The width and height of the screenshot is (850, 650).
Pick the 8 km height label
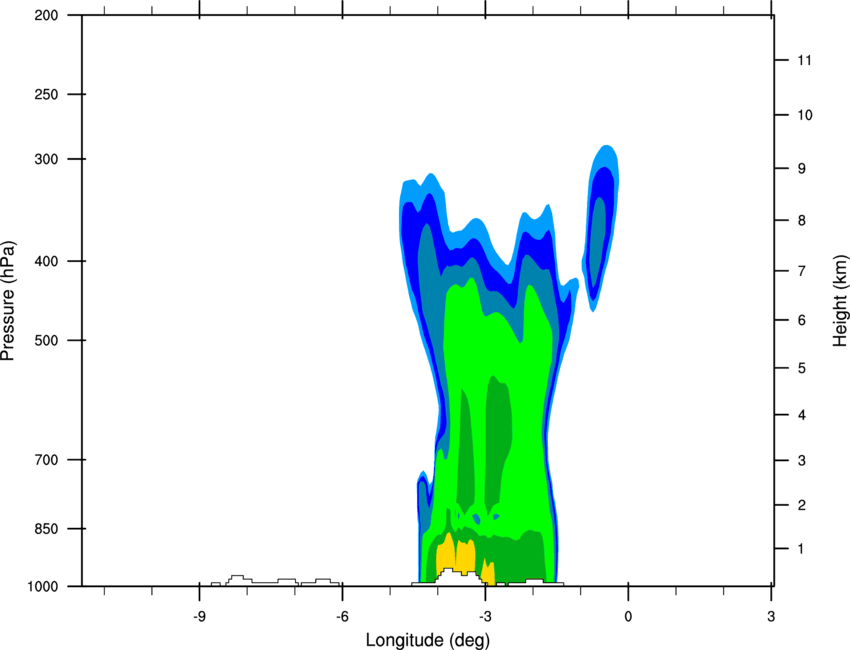[x=802, y=221]
